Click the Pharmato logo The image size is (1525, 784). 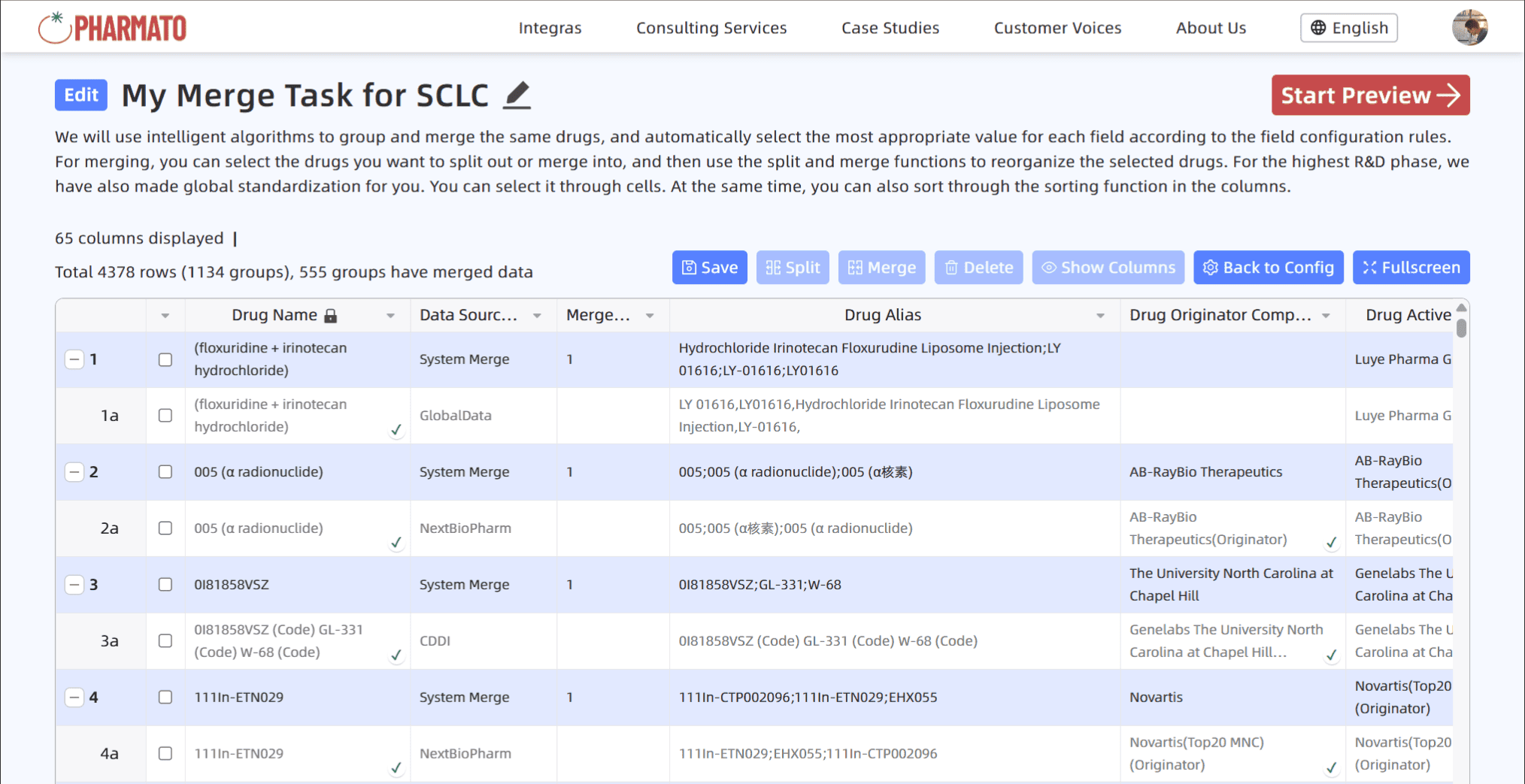(112, 28)
